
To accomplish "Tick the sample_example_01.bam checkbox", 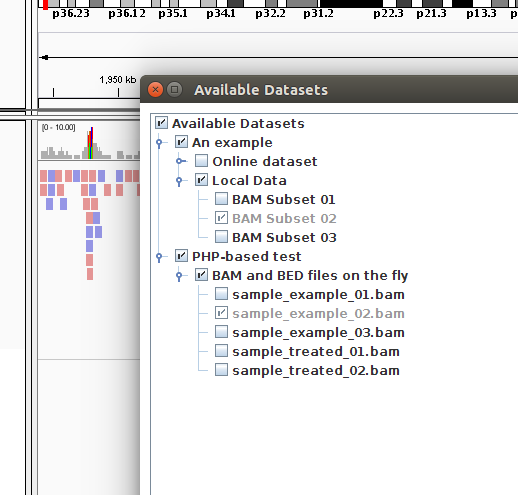I will point(221,294).
